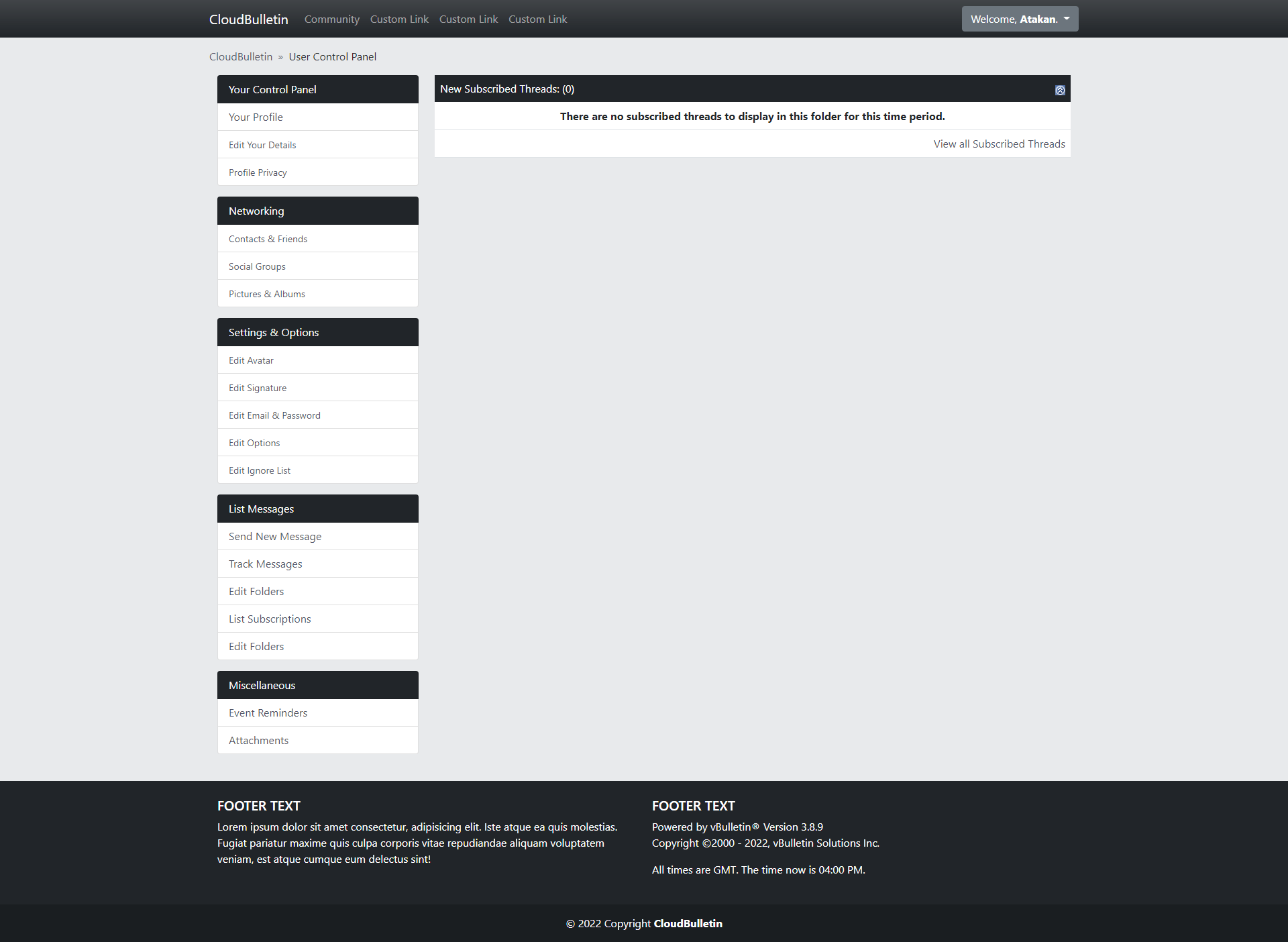Go to Event Reminders
1288x942 pixels.
268,713
